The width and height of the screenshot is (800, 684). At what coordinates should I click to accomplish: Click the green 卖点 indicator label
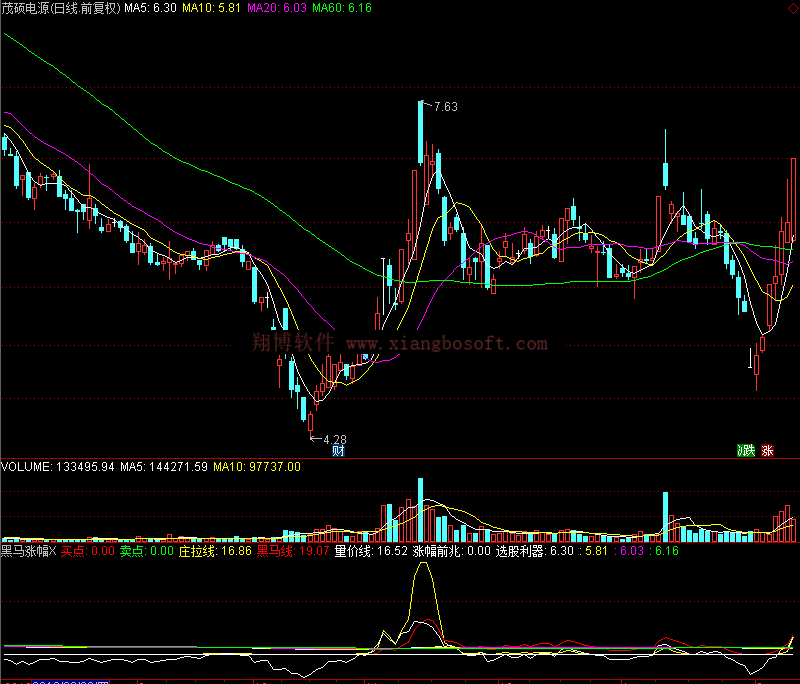point(146,550)
